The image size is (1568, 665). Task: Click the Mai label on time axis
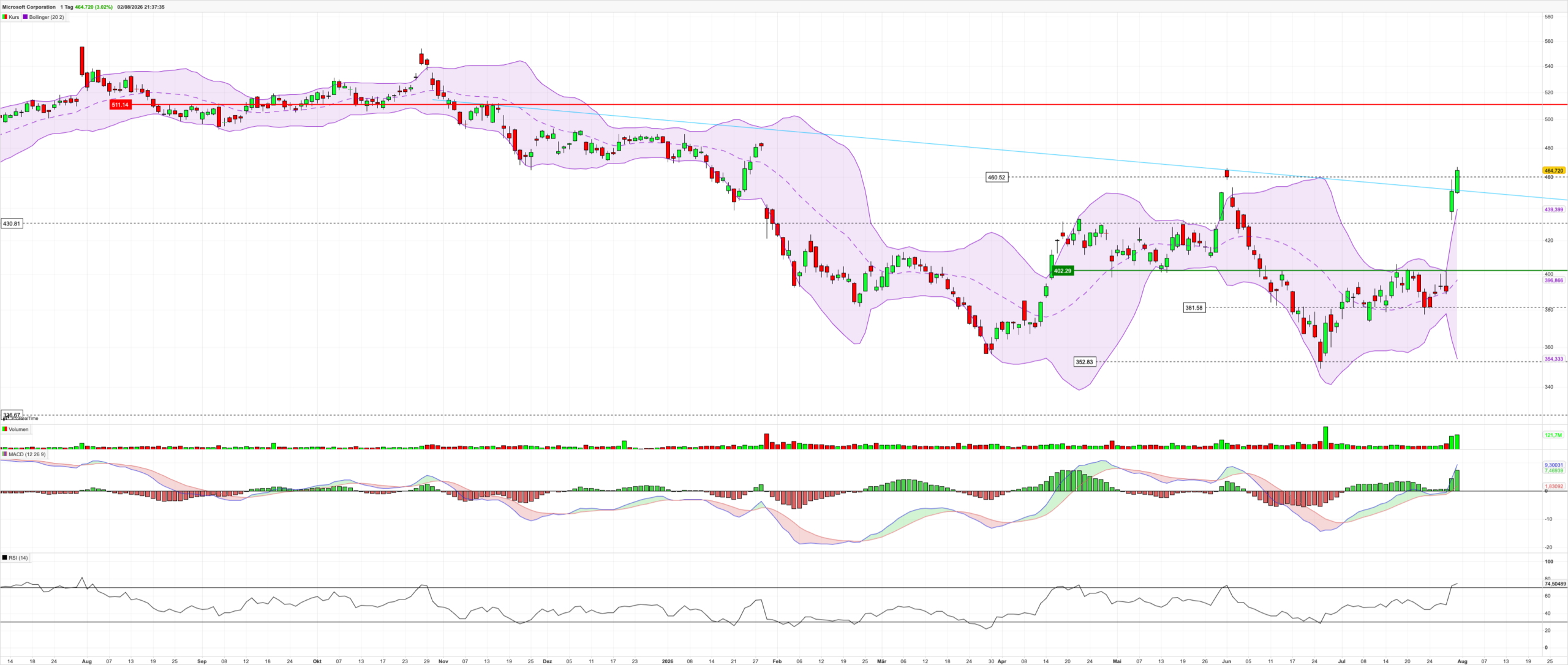point(1117,661)
